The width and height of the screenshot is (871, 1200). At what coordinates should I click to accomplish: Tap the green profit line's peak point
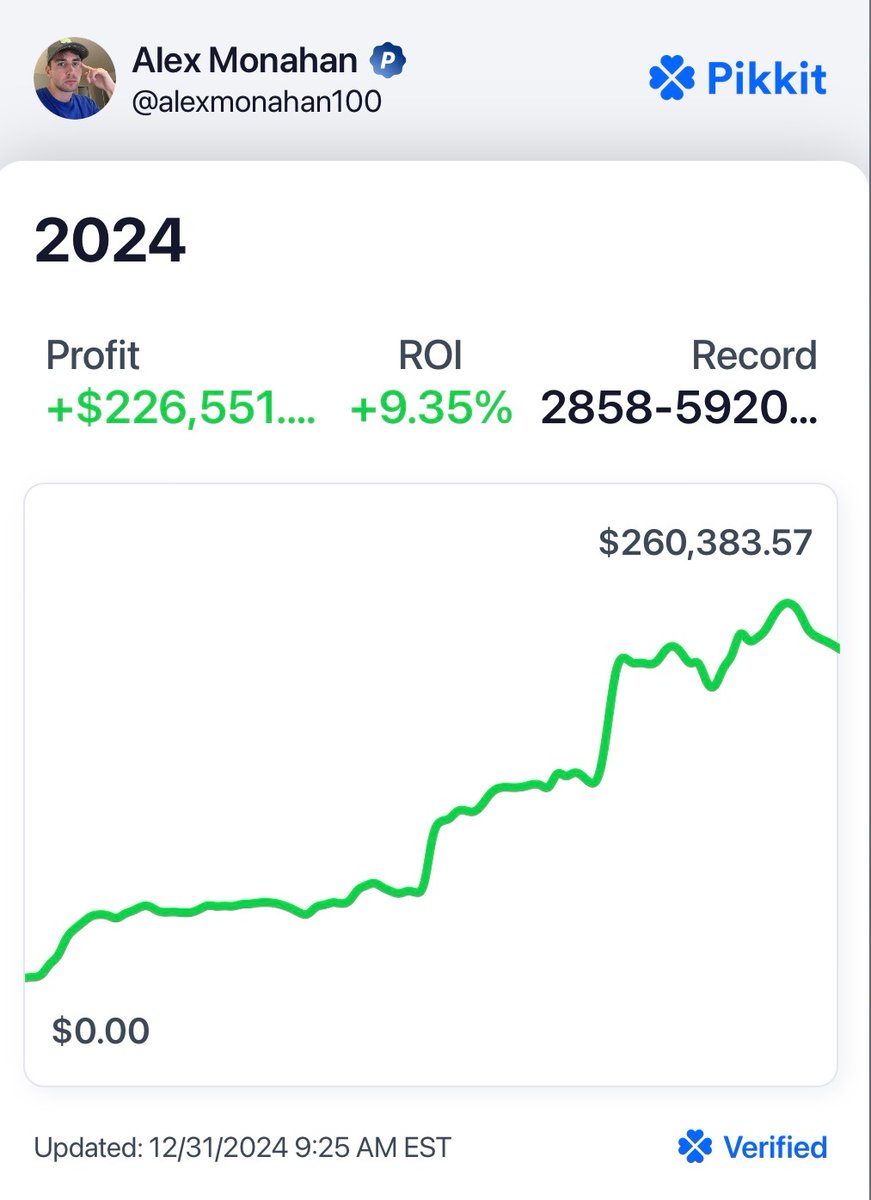pos(788,603)
